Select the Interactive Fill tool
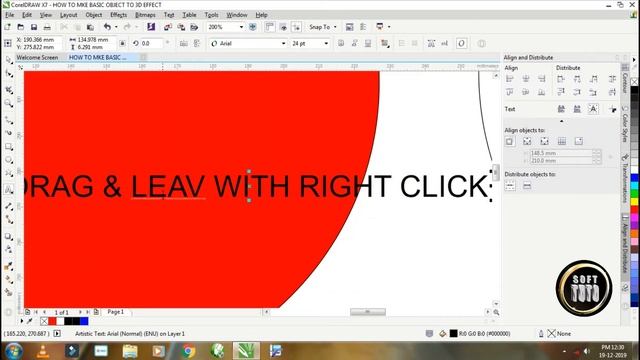The image size is (640, 360). (9, 280)
